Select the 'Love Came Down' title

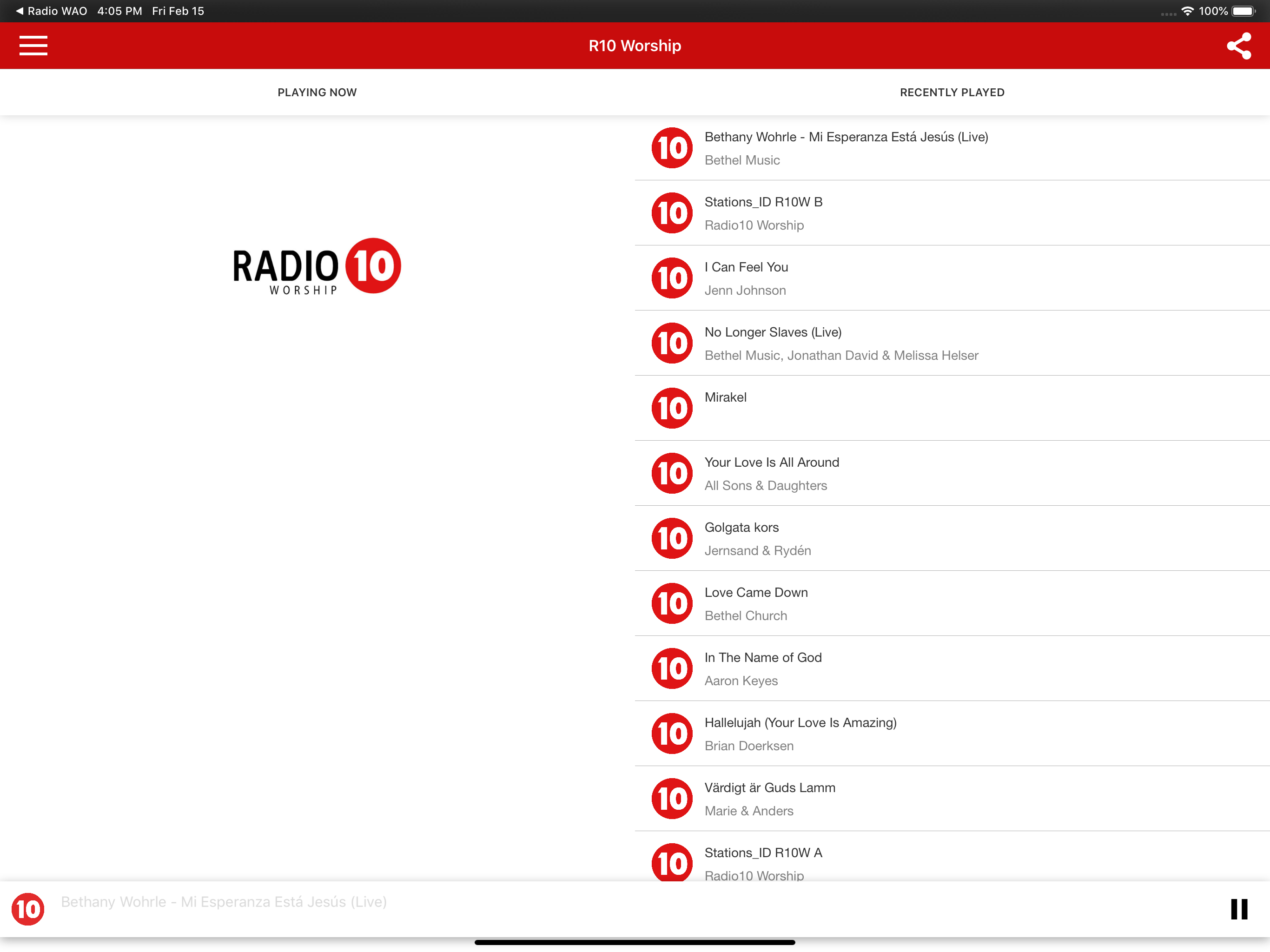coord(756,593)
